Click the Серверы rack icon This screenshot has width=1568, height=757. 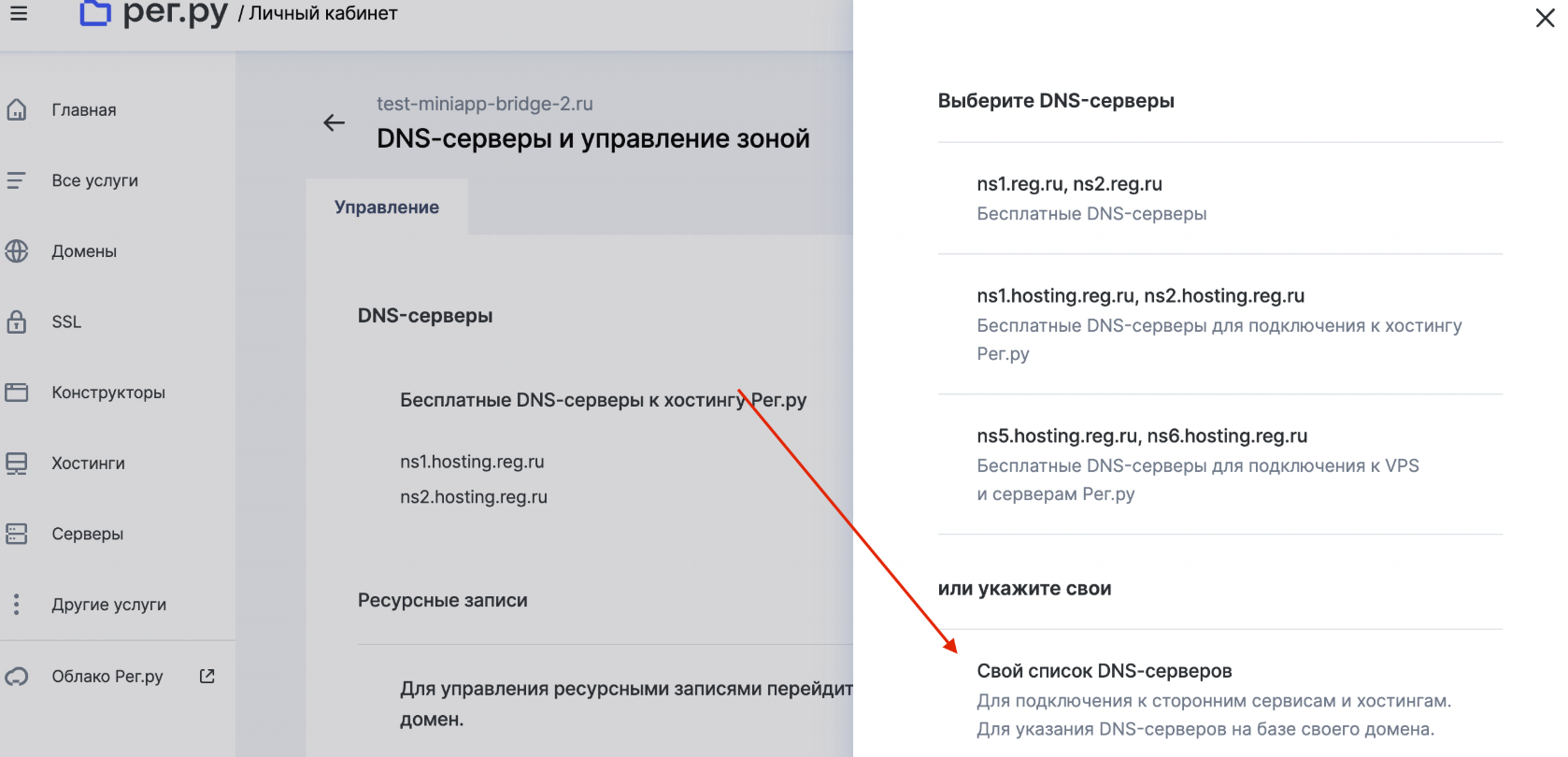click(x=17, y=534)
